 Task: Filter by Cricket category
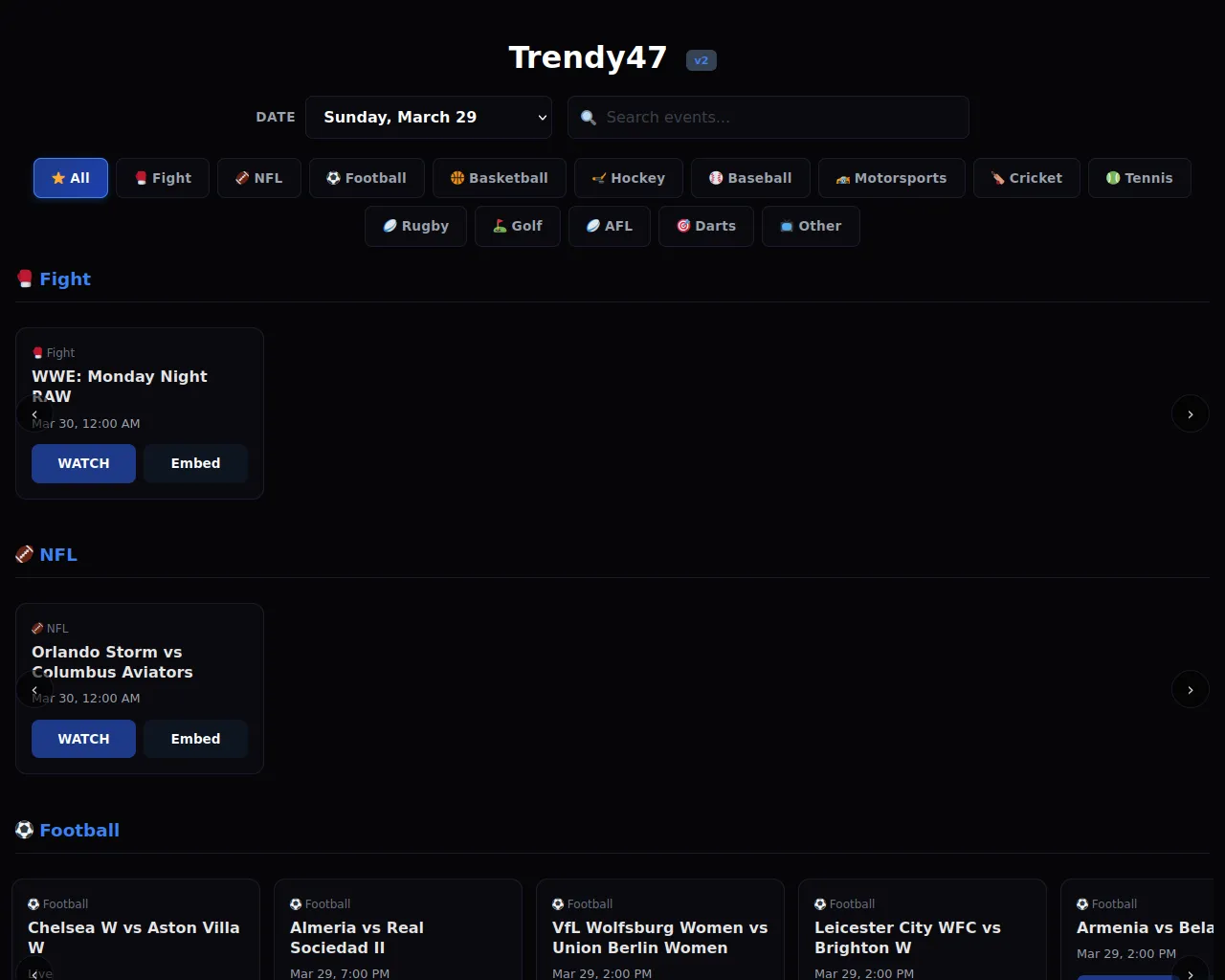coord(1027,178)
